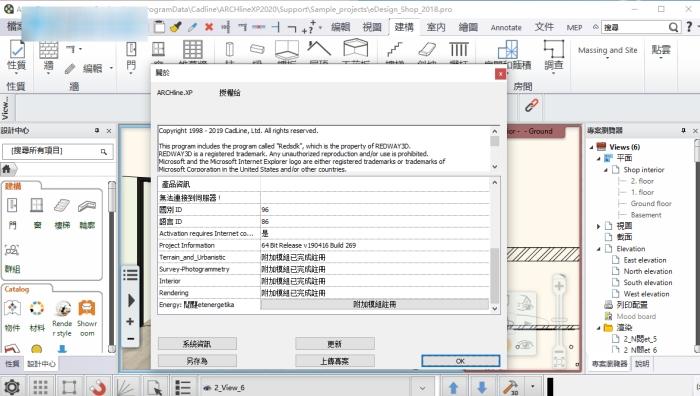Confirm the About dialog with OK
700x396 pixels.
coord(460,361)
